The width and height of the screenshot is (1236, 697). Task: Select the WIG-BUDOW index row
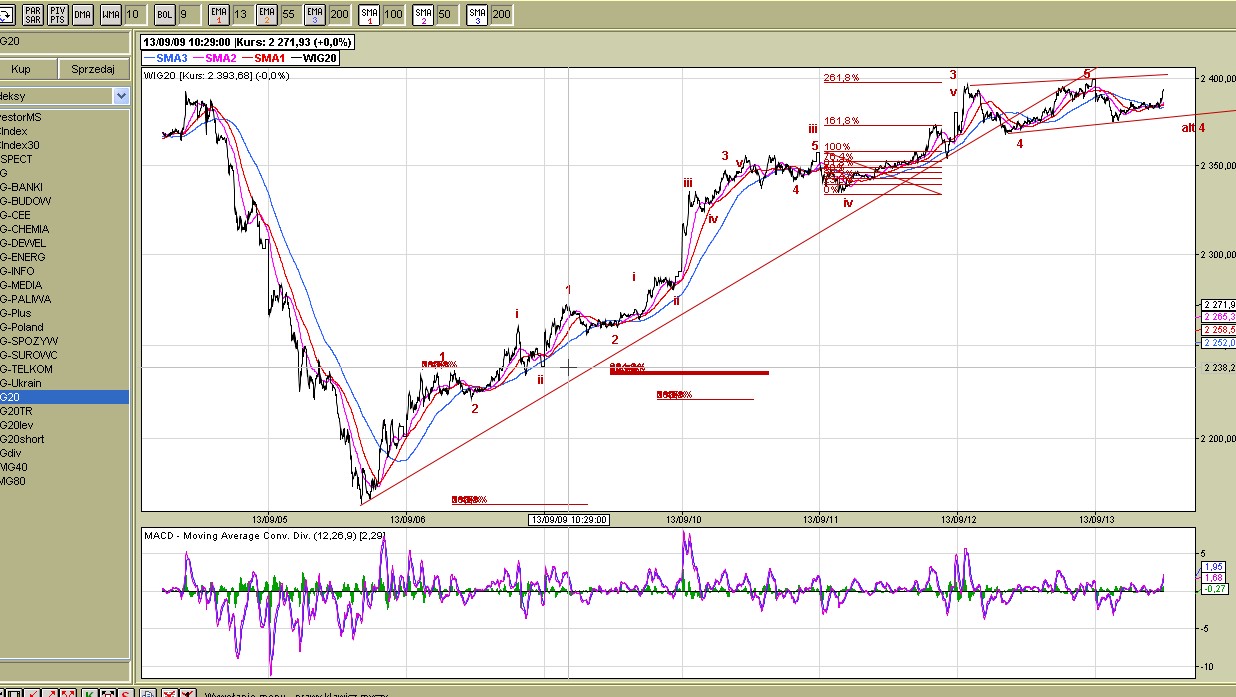coord(64,201)
